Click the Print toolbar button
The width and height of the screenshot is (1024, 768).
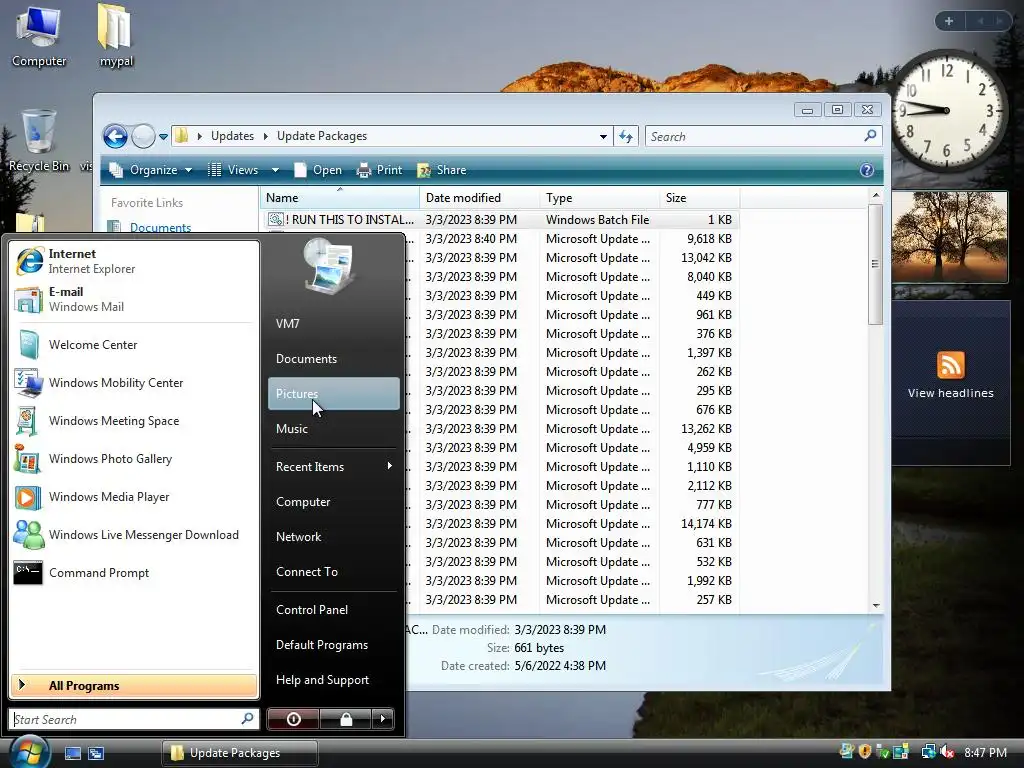(379, 170)
